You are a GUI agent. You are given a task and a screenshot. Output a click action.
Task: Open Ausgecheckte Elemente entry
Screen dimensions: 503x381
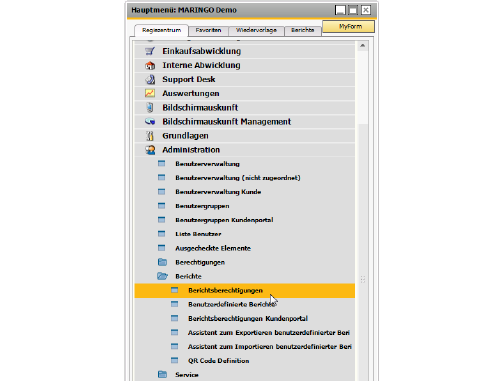coord(213,248)
